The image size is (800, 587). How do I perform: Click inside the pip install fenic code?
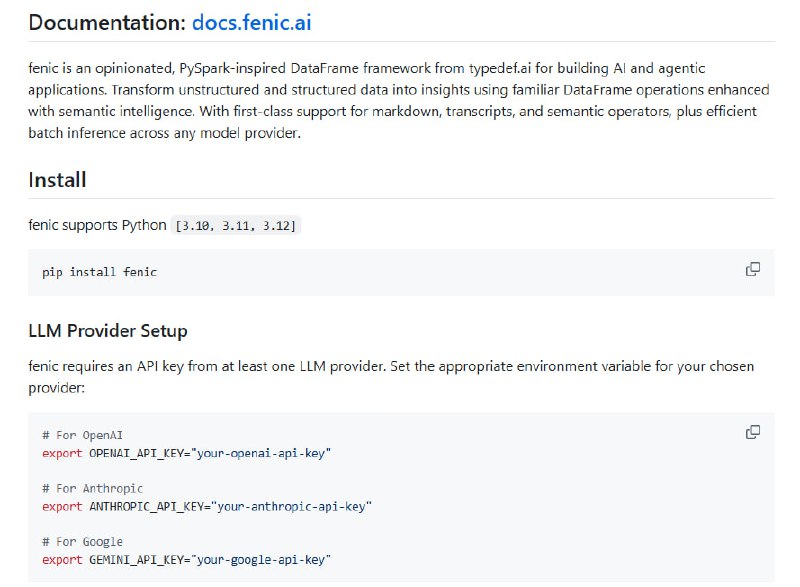(x=99, y=272)
